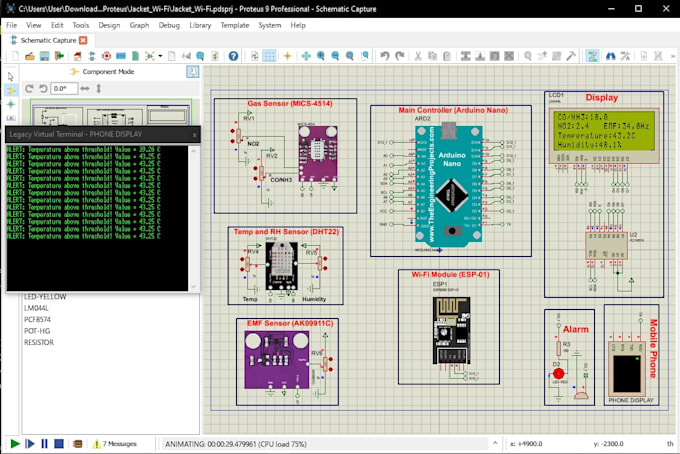The image size is (680, 454).
Task: Close the Schematic Capture tab
Action: click(83, 40)
